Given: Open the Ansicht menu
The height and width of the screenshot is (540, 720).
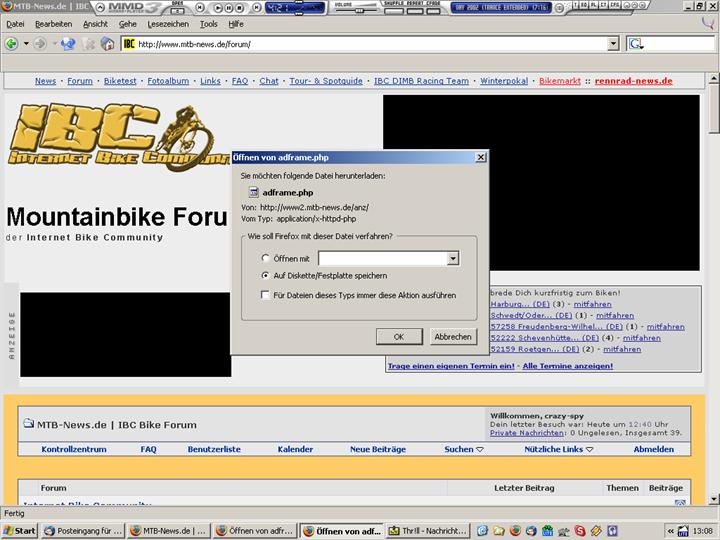Looking at the screenshot, I should 95,23.
